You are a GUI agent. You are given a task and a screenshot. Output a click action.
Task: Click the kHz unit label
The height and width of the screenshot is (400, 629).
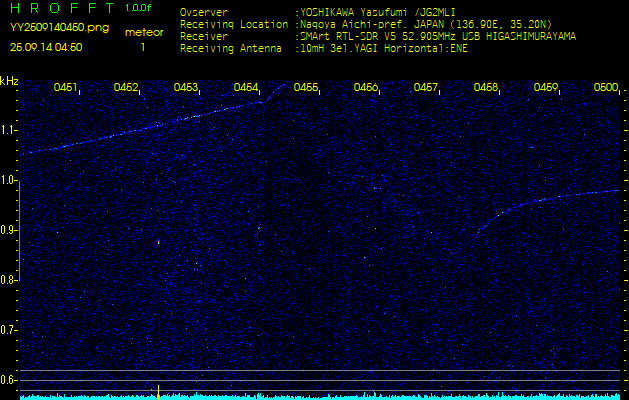(9, 80)
